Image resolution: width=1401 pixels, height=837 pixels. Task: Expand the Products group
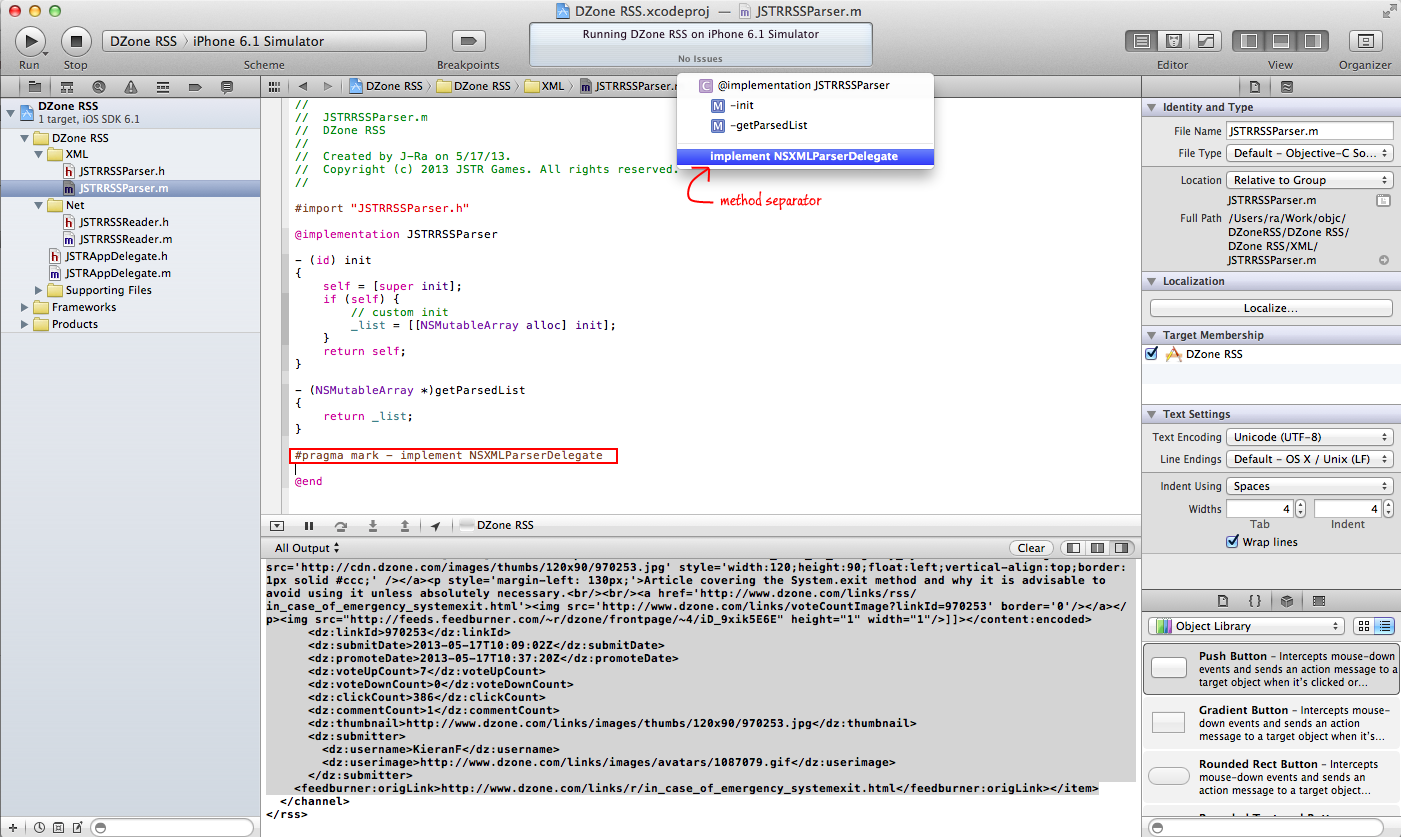(26, 324)
